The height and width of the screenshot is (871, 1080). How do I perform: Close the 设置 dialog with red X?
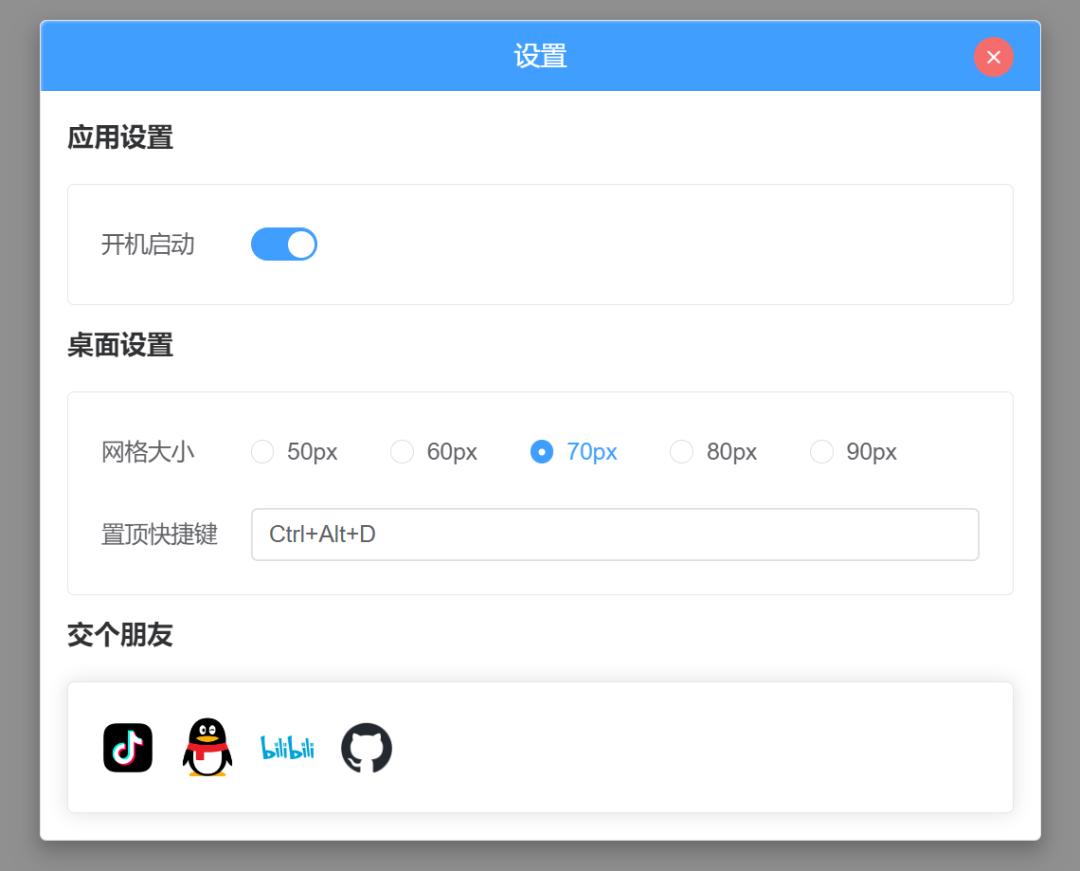[x=993, y=57]
